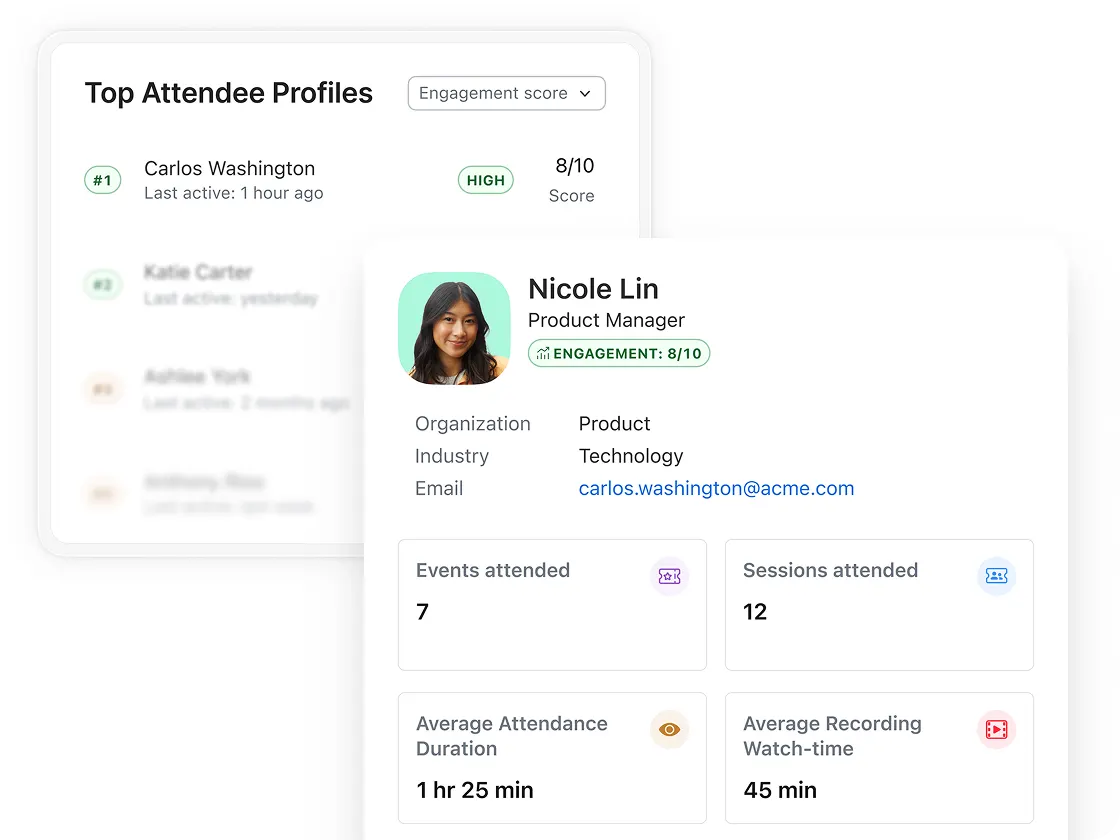The image size is (1120, 840).
Task: Click the red video icon for Recording Watch-time
Action: click(x=996, y=730)
